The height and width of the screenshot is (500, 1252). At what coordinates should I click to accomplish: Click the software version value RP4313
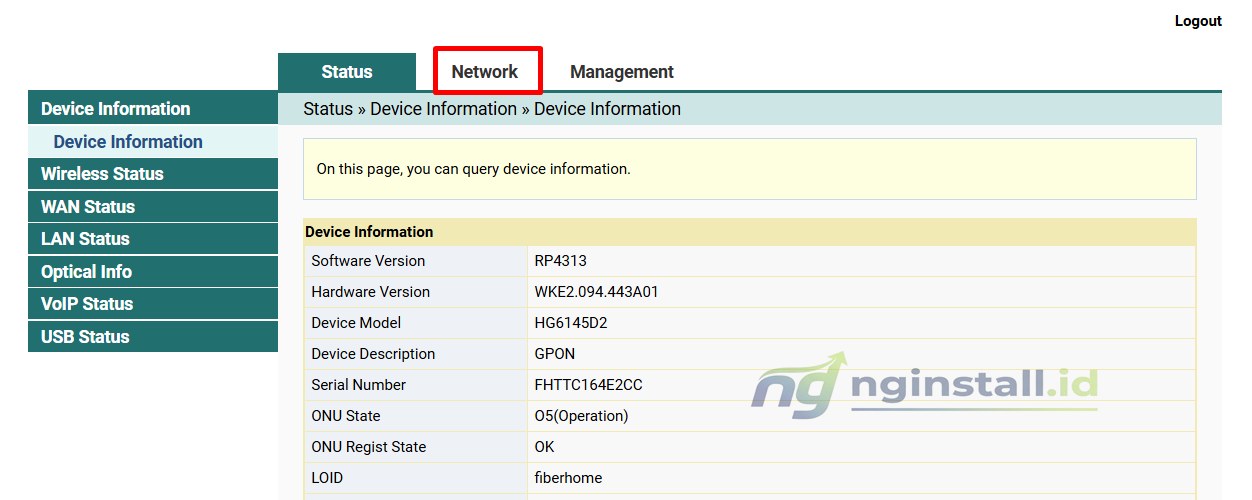(x=560, y=261)
